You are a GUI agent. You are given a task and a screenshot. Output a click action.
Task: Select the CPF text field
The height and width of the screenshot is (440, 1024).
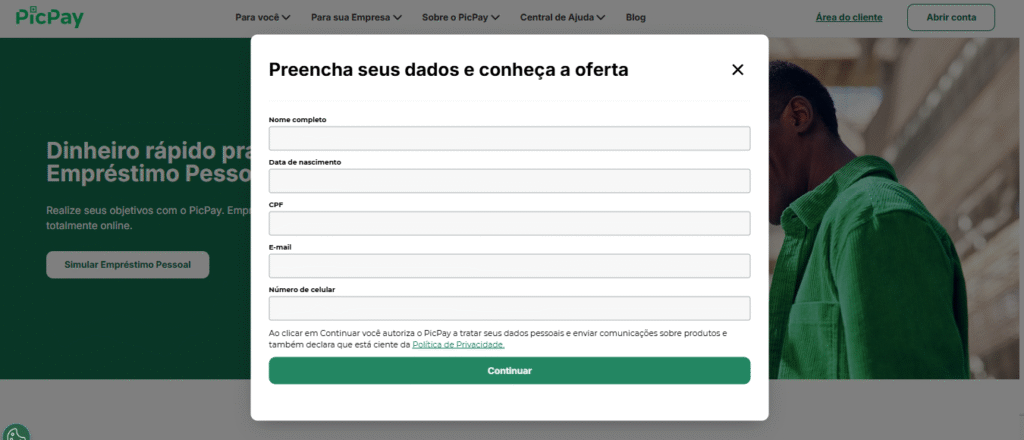509,223
